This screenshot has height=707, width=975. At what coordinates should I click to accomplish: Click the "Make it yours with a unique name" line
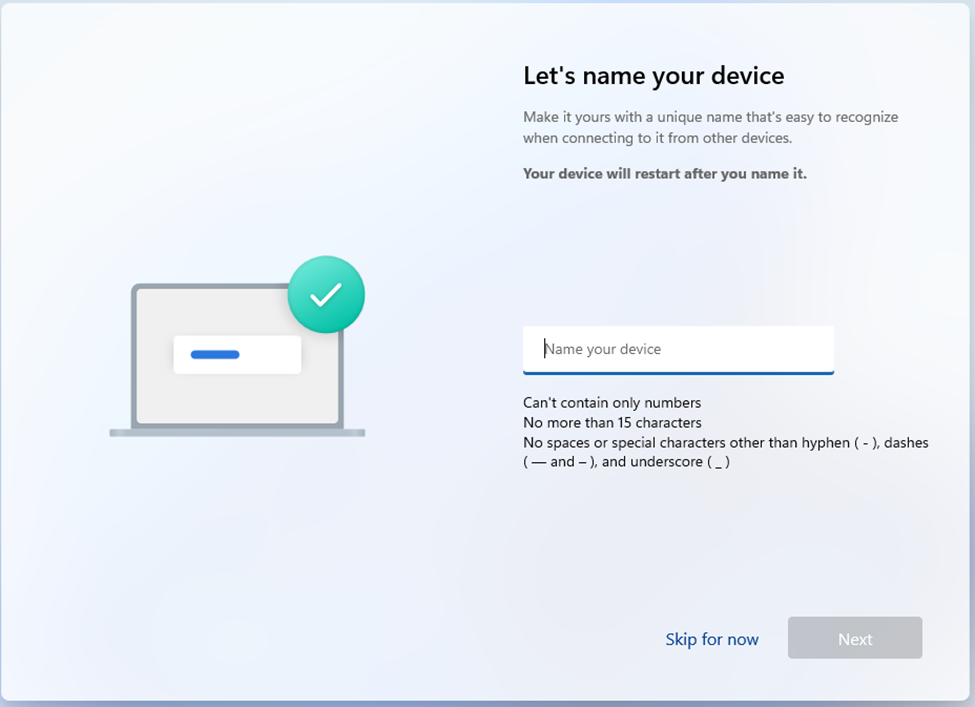pyautogui.click(x=710, y=117)
